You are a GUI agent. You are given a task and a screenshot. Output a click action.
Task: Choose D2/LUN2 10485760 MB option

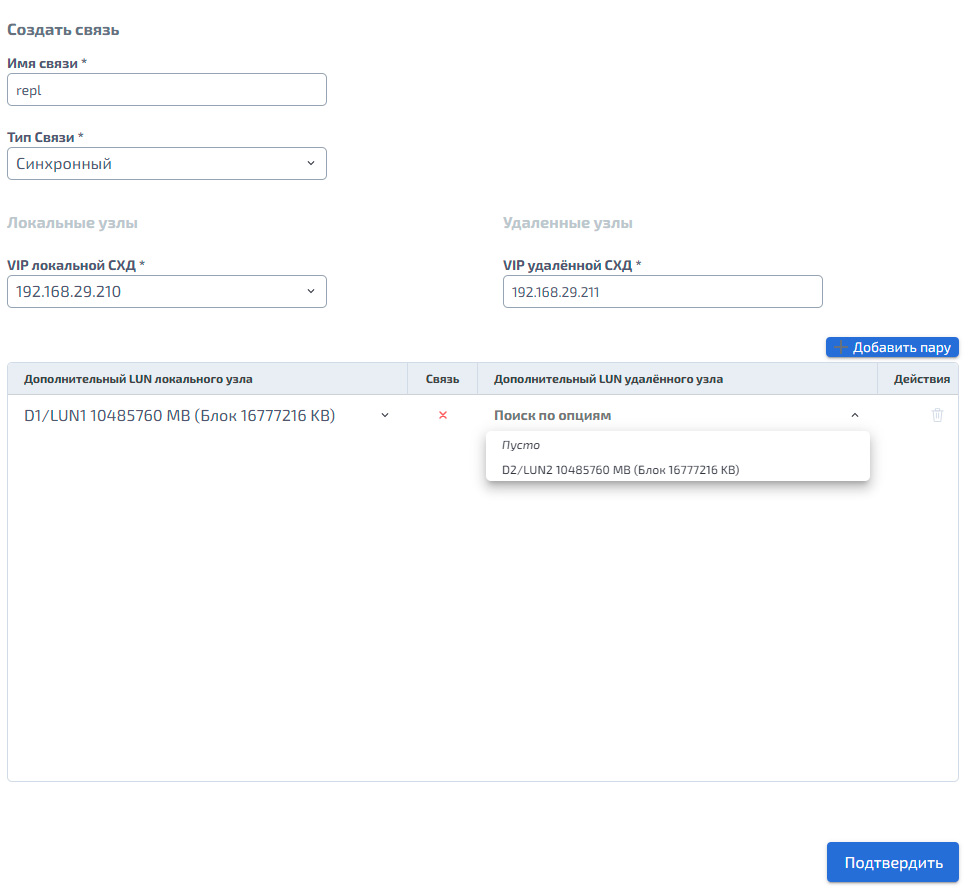tap(678, 469)
